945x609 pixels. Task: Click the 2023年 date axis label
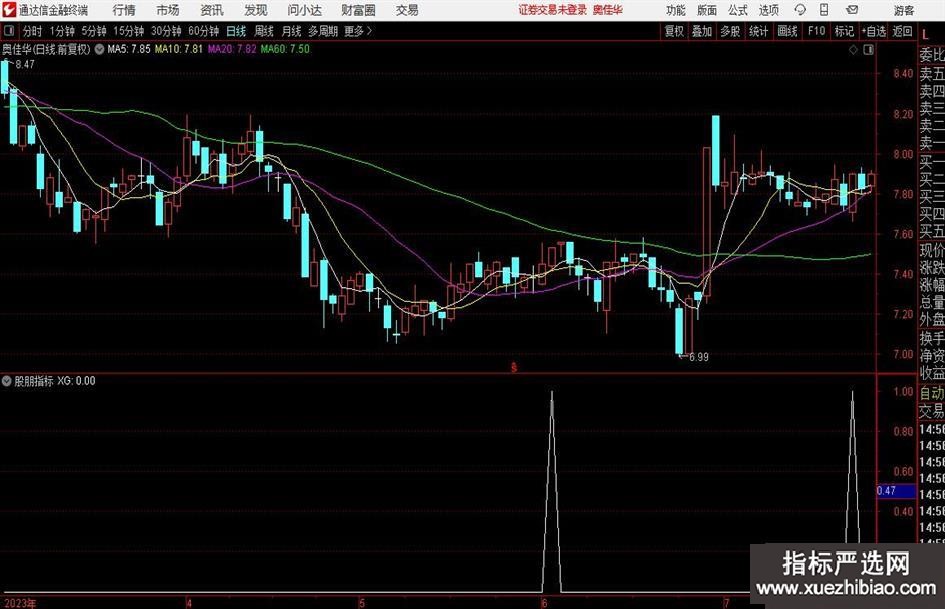click(20, 603)
